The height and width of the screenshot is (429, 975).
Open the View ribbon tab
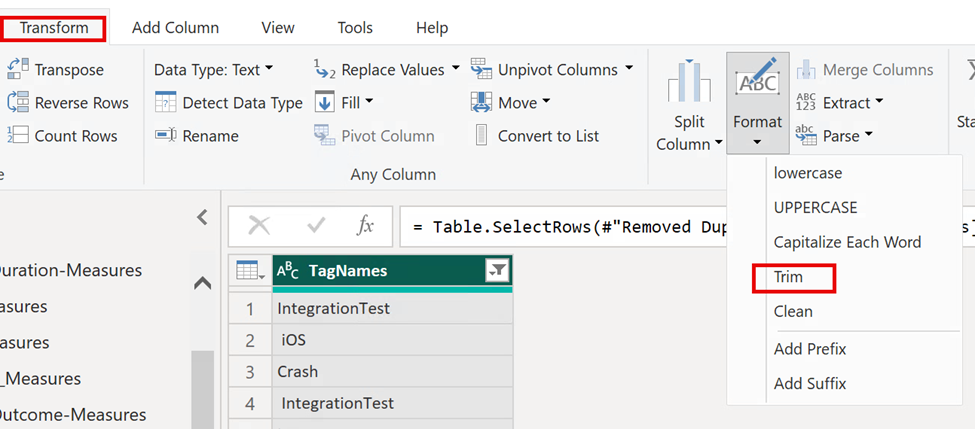(277, 28)
